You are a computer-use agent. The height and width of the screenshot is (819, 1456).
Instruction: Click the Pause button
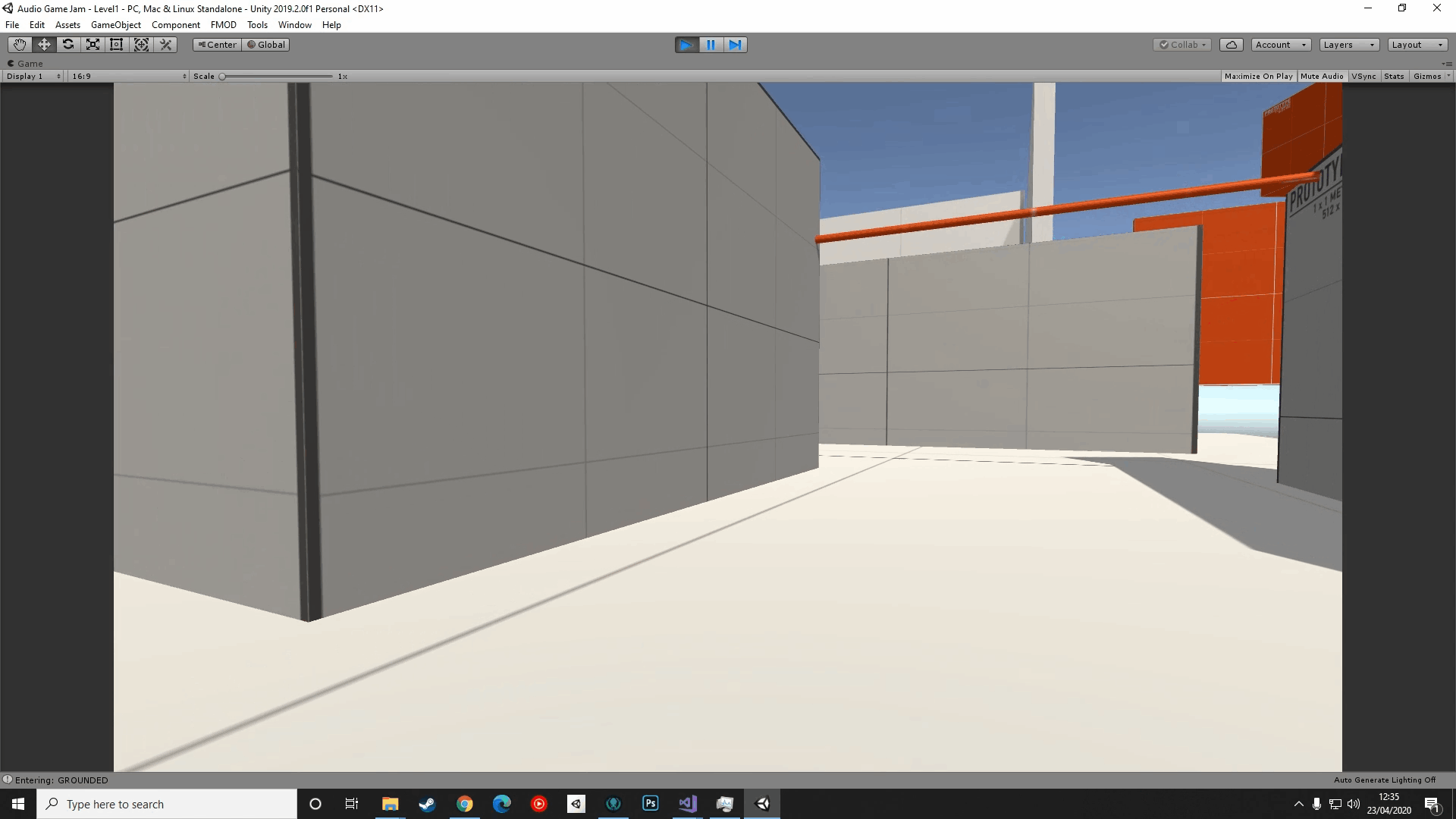pyautogui.click(x=711, y=45)
